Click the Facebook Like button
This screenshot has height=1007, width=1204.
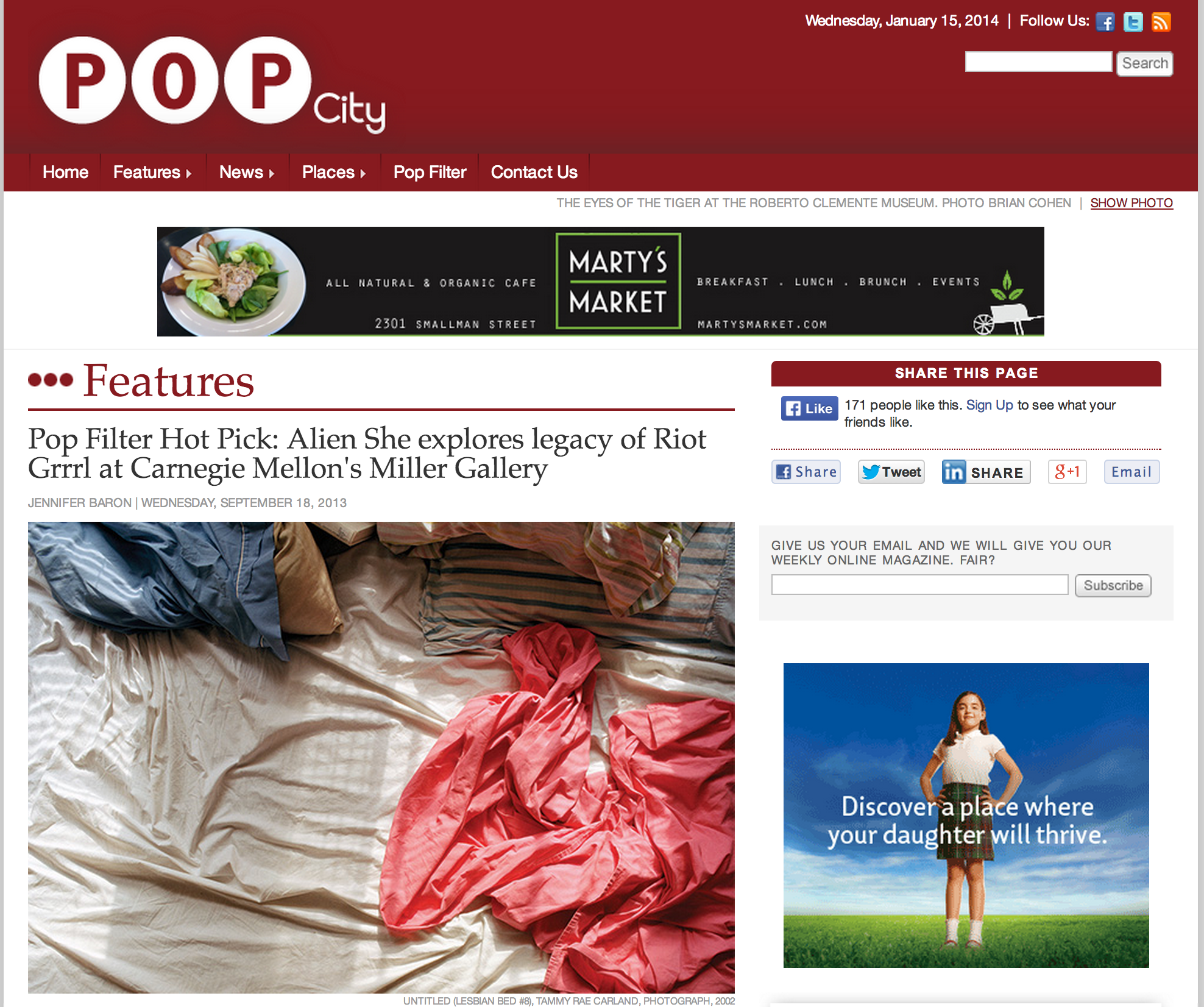coord(809,408)
